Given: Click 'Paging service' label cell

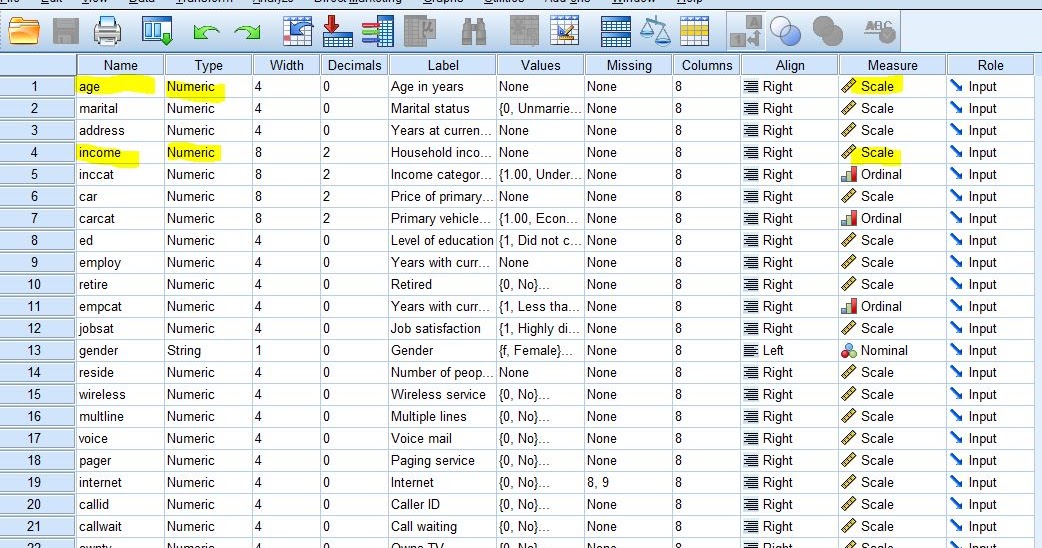Looking at the screenshot, I should (443, 461).
